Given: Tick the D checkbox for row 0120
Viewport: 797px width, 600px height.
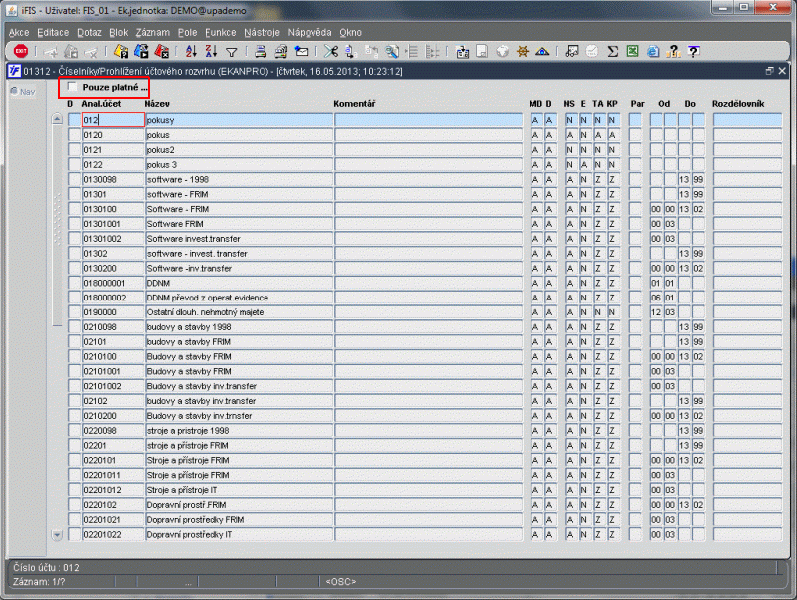Looking at the screenshot, I should tap(75, 135).
